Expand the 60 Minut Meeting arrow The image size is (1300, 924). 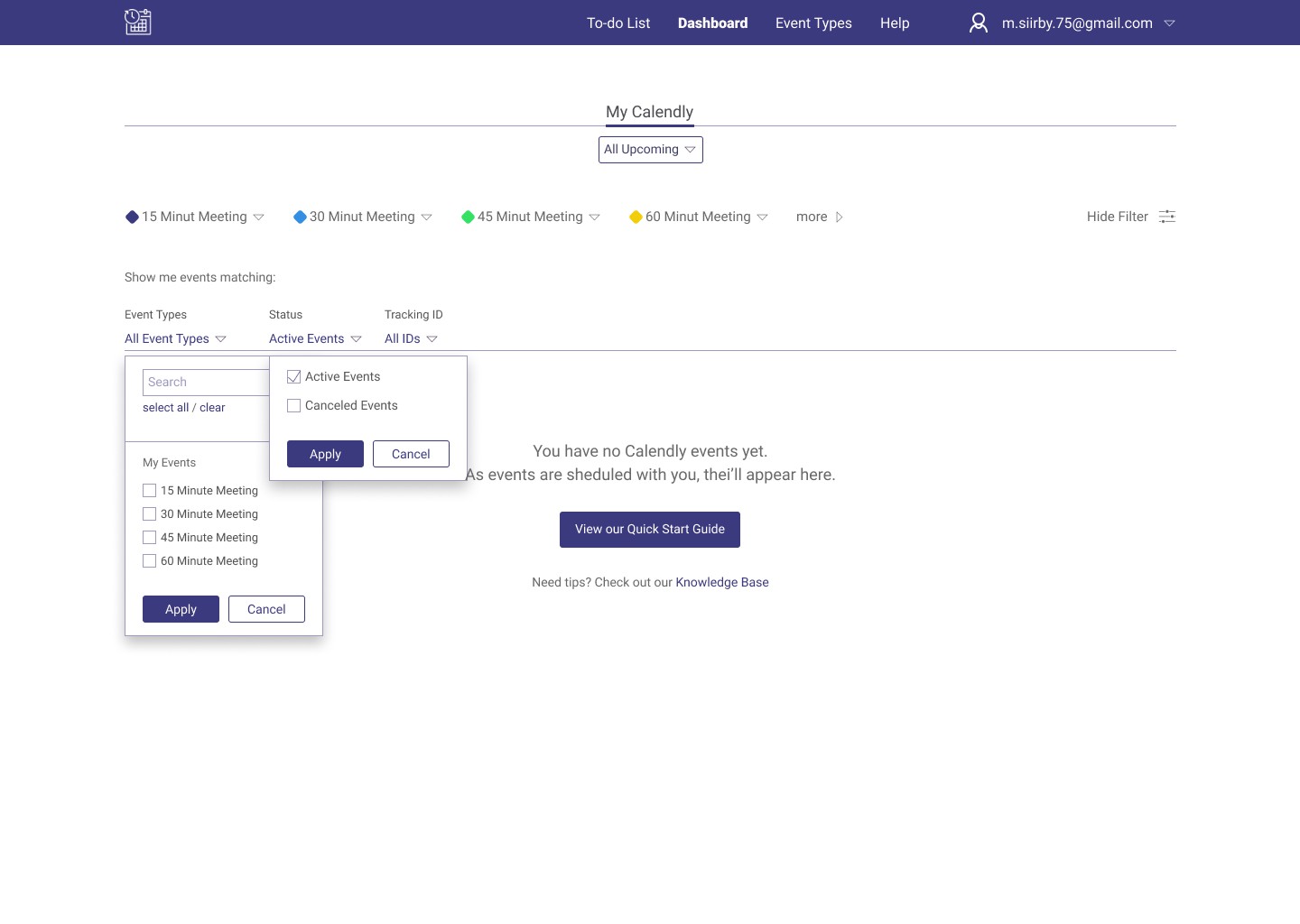[762, 217]
